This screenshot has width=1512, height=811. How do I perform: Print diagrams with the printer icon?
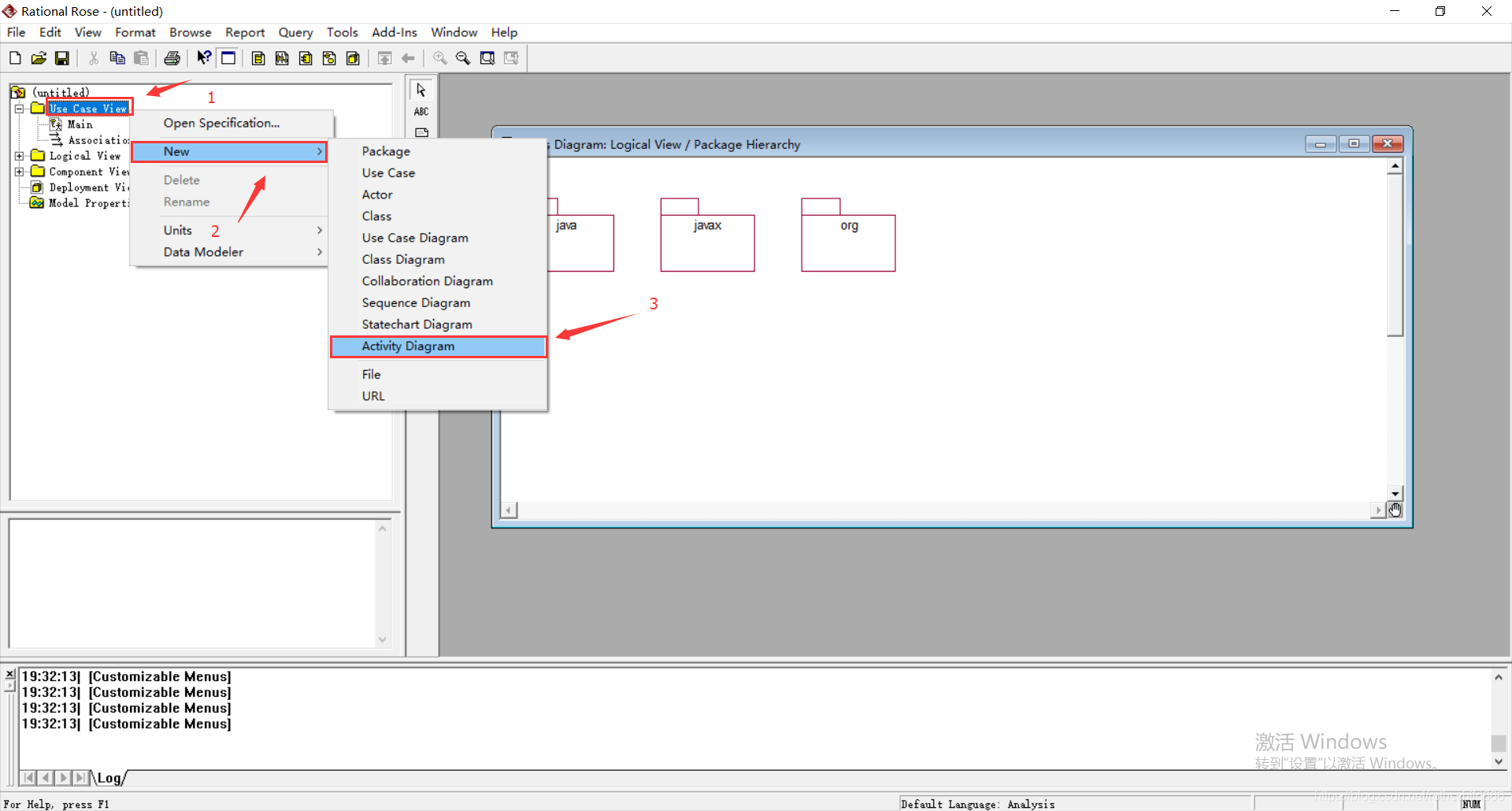pos(172,58)
